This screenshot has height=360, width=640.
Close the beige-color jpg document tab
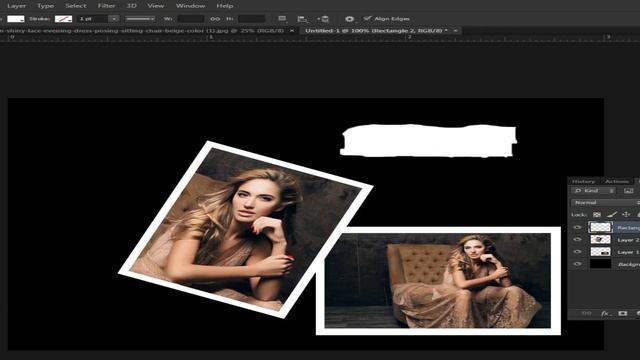pyautogui.click(x=292, y=31)
